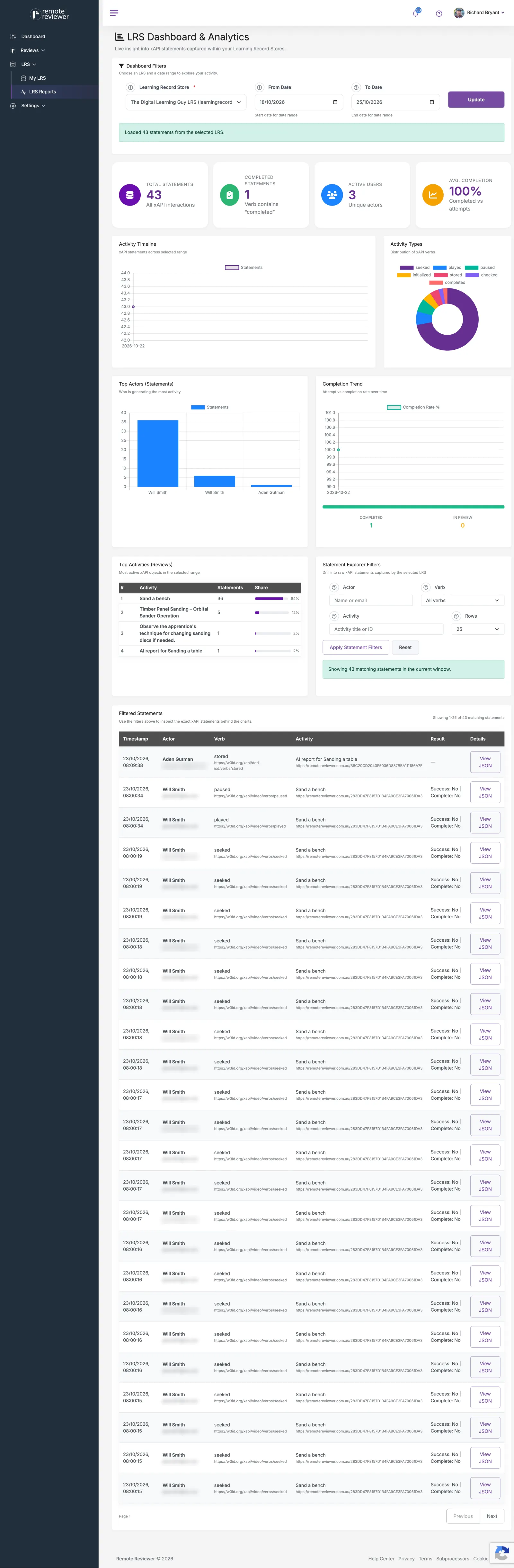
Task: Click the Total Statements database icon
Action: click(x=130, y=195)
